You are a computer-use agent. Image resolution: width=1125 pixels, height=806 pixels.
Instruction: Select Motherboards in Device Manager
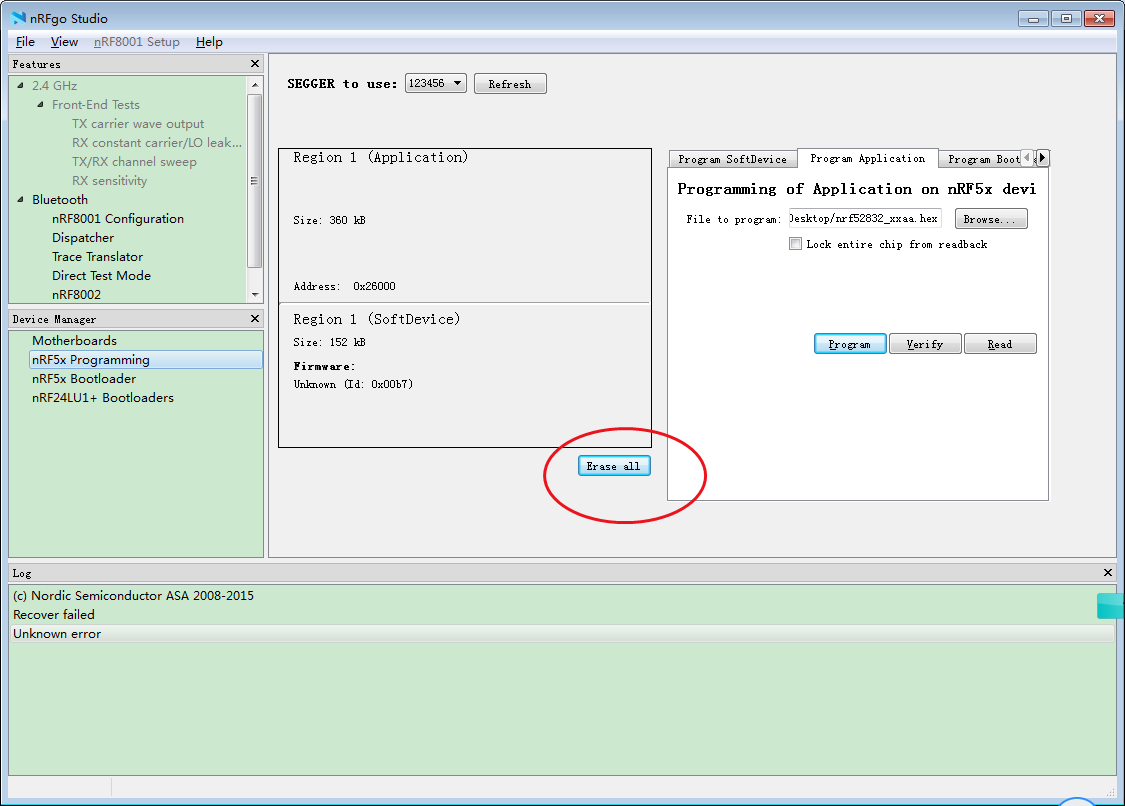pyautogui.click(x=74, y=340)
